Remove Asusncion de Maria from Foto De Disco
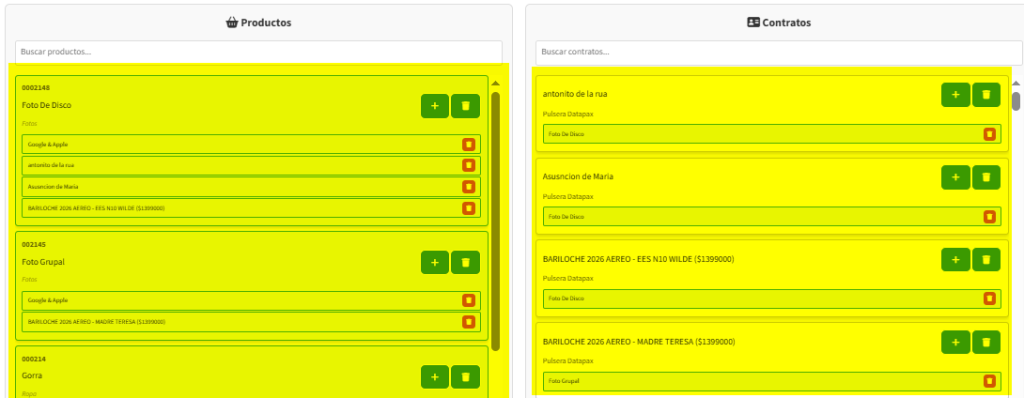 [468, 187]
